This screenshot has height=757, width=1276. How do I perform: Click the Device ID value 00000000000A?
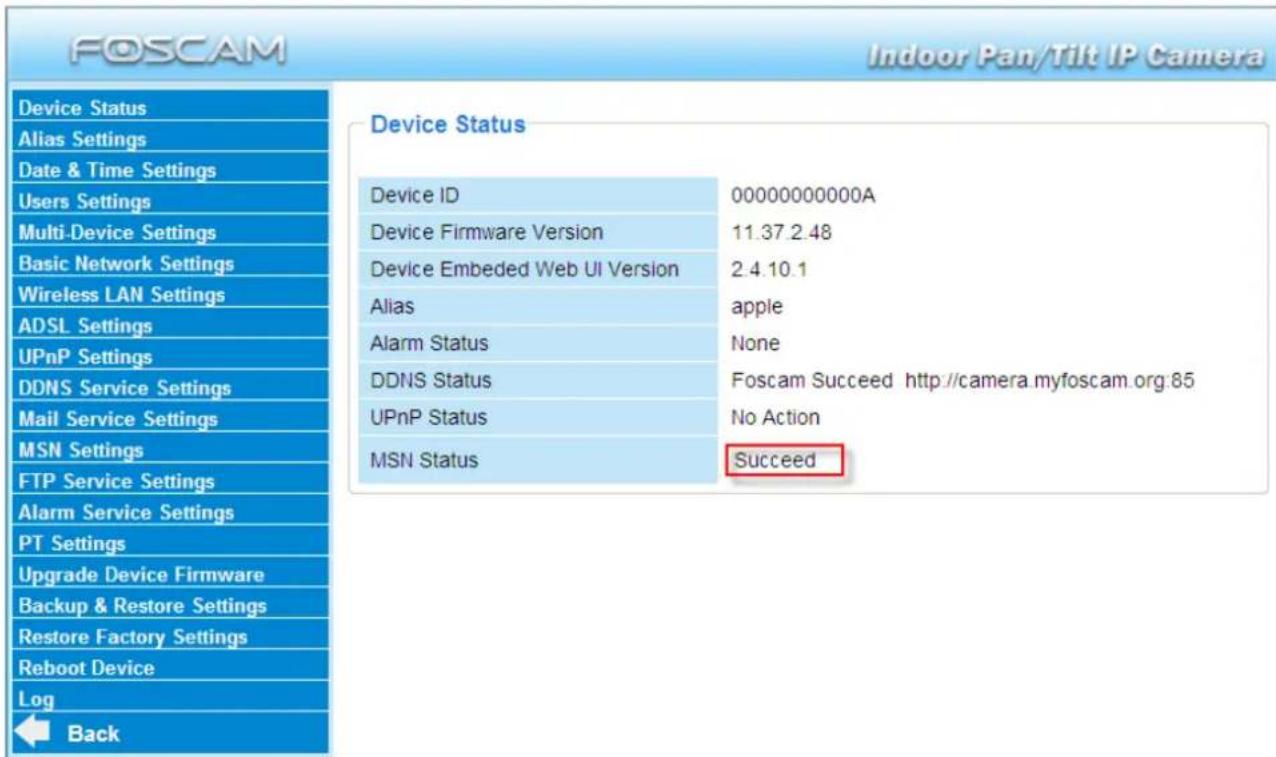coord(804,195)
